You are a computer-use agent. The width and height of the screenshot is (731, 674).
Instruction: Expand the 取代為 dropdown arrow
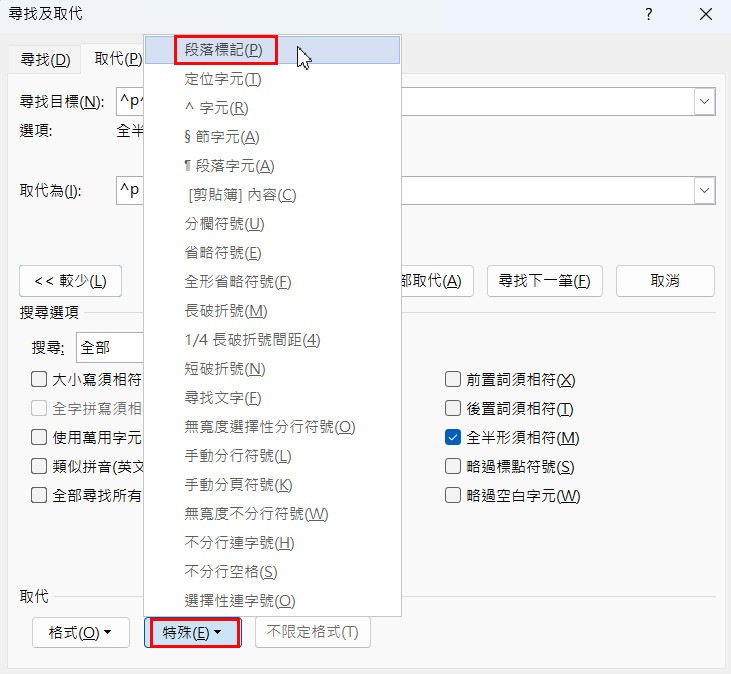click(x=704, y=190)
